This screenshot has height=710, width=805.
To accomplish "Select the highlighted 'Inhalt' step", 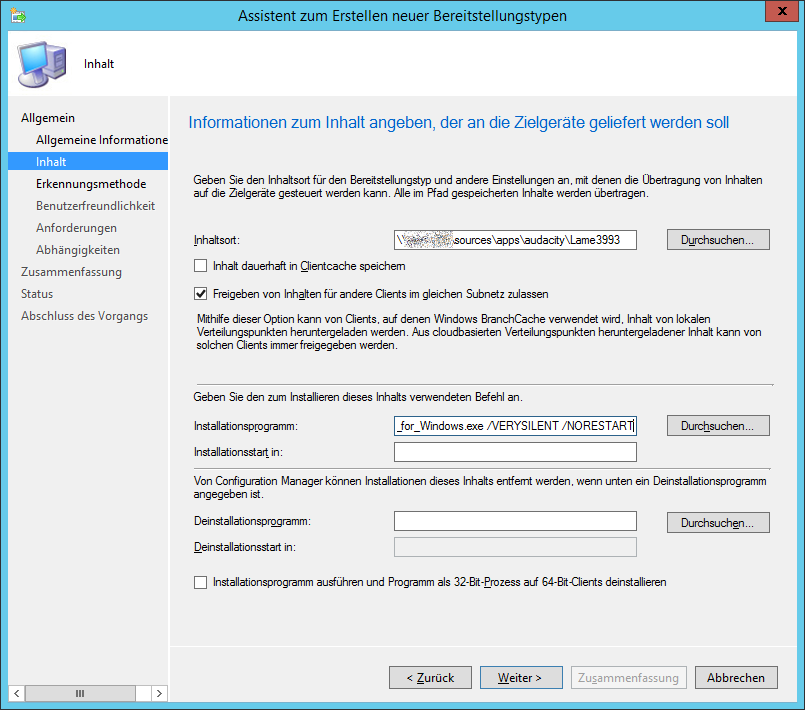I will pyautogui.click(x=52, y=162).
